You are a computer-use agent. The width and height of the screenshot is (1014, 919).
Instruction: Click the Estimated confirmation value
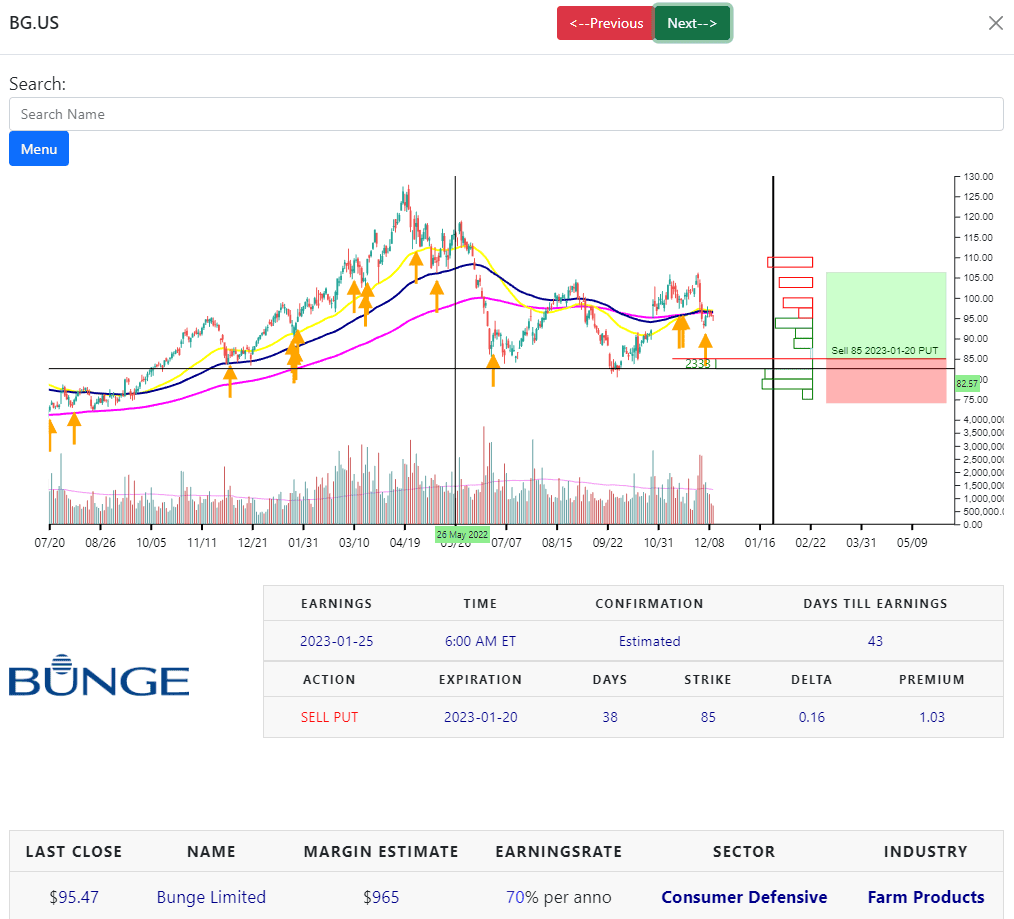point(649,641)
